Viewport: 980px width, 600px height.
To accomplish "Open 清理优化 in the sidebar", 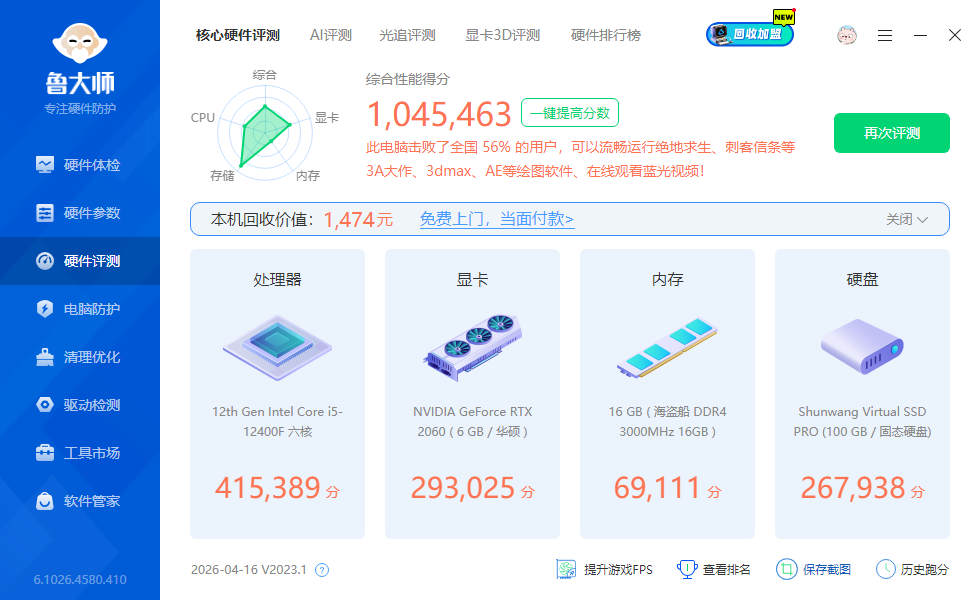I will click(80, 358).
